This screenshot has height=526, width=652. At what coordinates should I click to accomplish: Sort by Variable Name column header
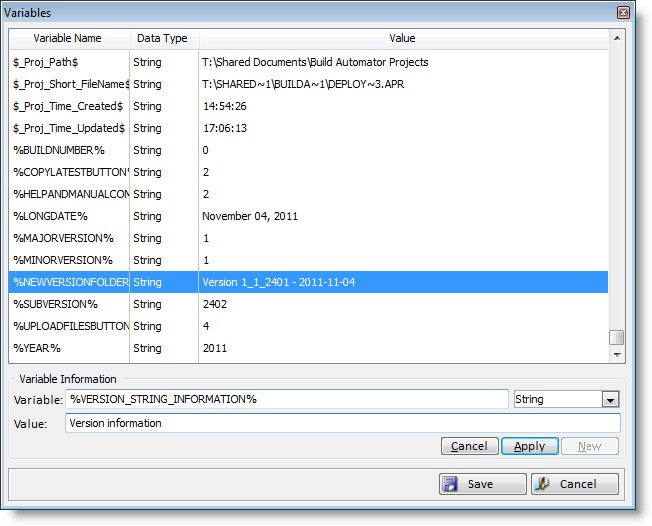[68, 38]
